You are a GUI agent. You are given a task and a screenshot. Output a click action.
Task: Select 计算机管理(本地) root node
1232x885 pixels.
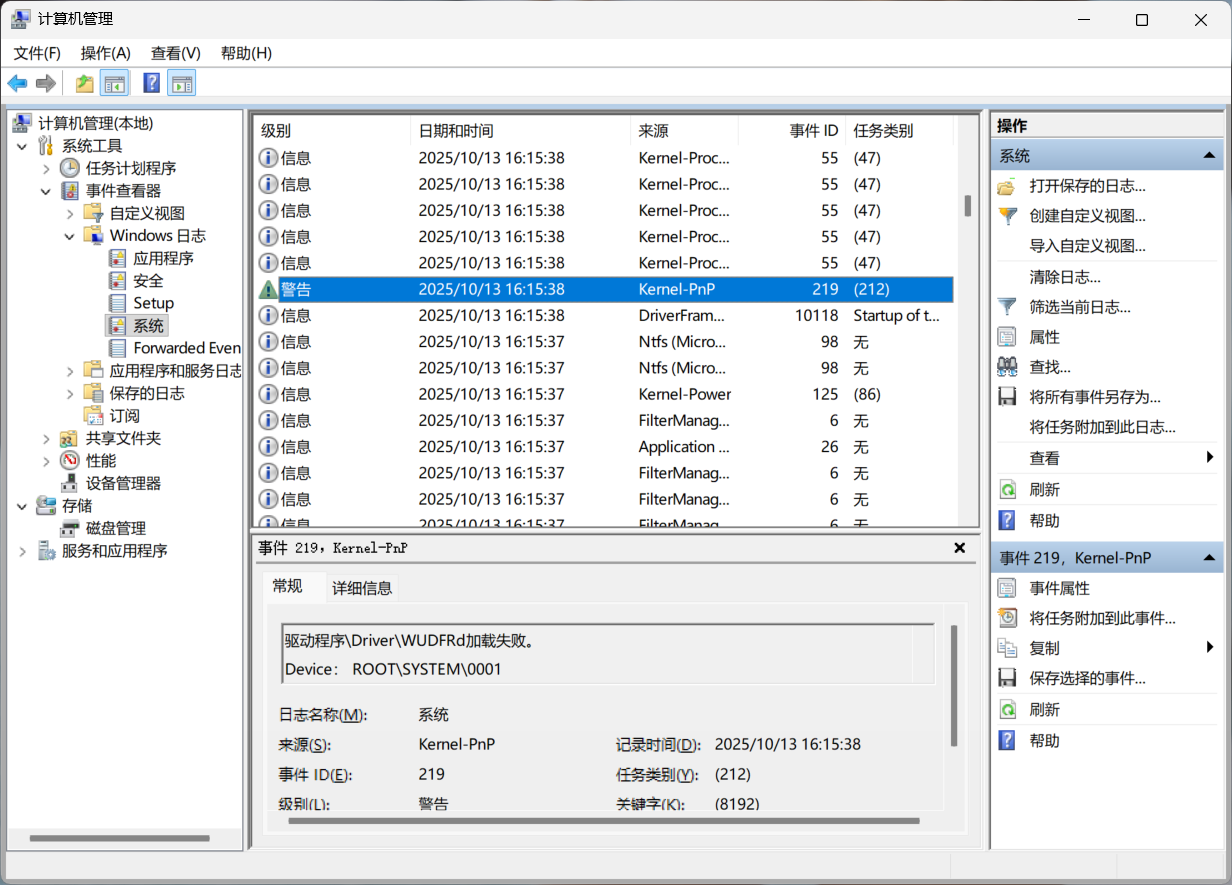pos(96,123)
